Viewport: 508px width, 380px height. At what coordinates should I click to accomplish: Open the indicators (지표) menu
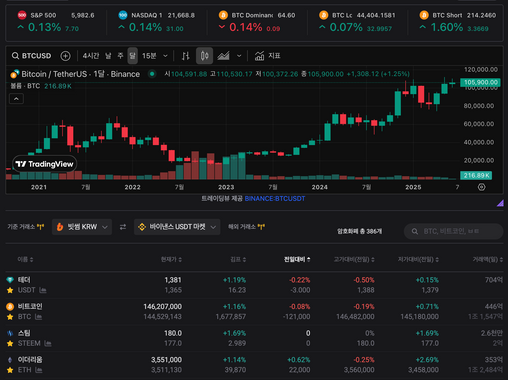[x=267, y=56]
